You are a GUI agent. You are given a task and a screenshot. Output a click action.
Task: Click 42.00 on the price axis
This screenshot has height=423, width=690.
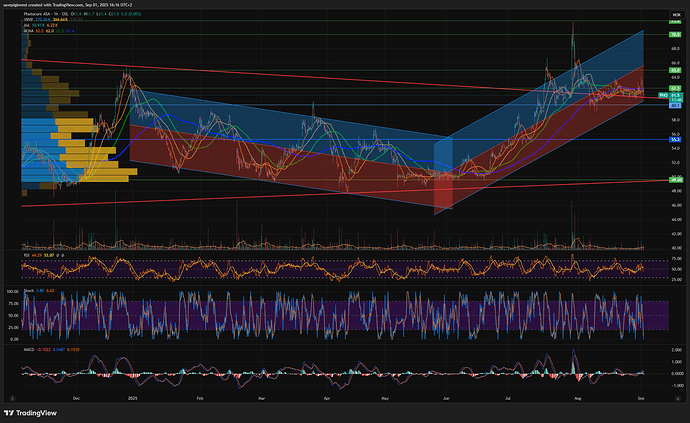click(676, 234)
